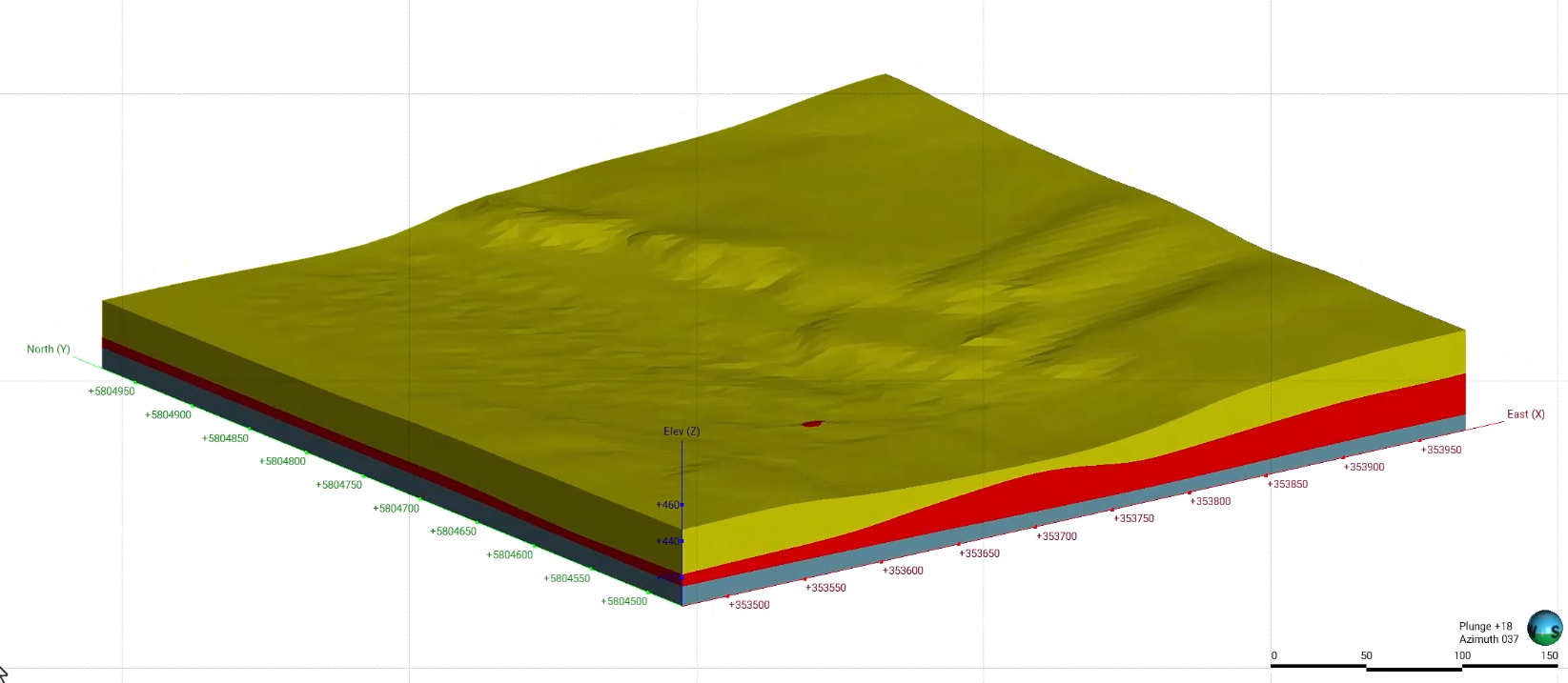Image resolution: width=1568 pixels, height=683 pixels.
Task: Click the +353600 easting tick label
Action: coord(903,571)
